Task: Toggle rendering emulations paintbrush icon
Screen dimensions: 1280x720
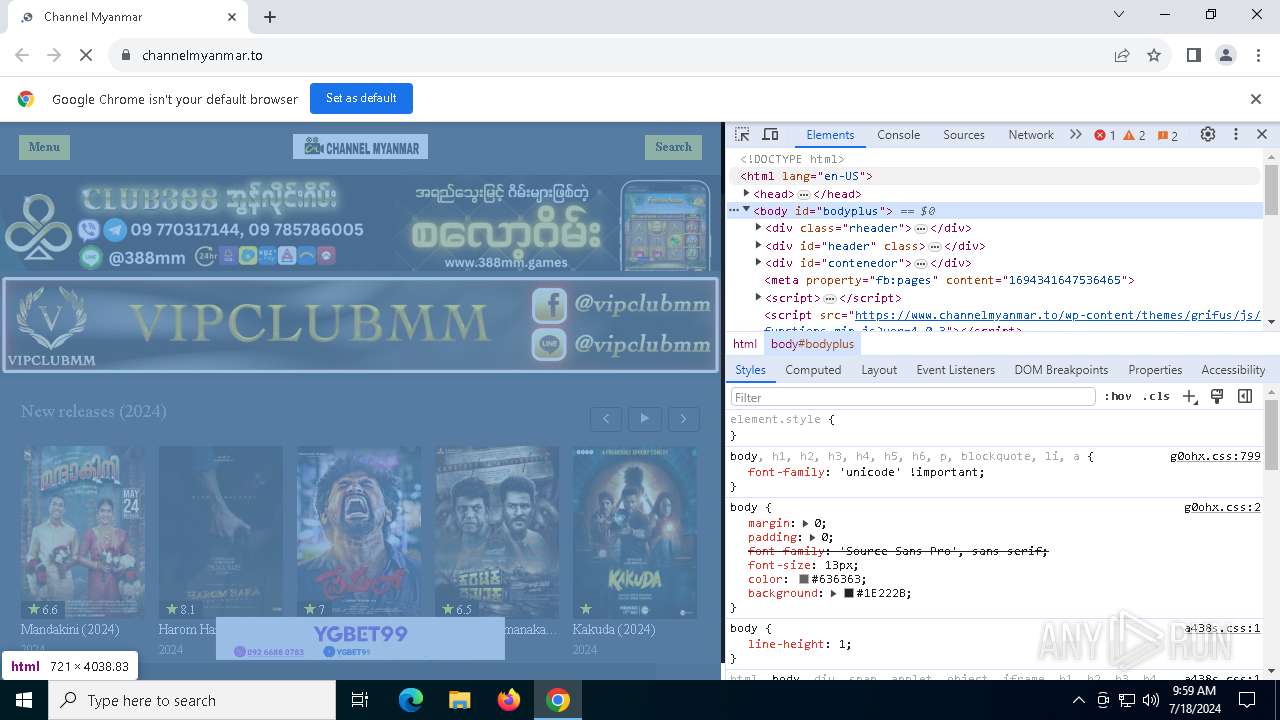Action: [1217, 397]
